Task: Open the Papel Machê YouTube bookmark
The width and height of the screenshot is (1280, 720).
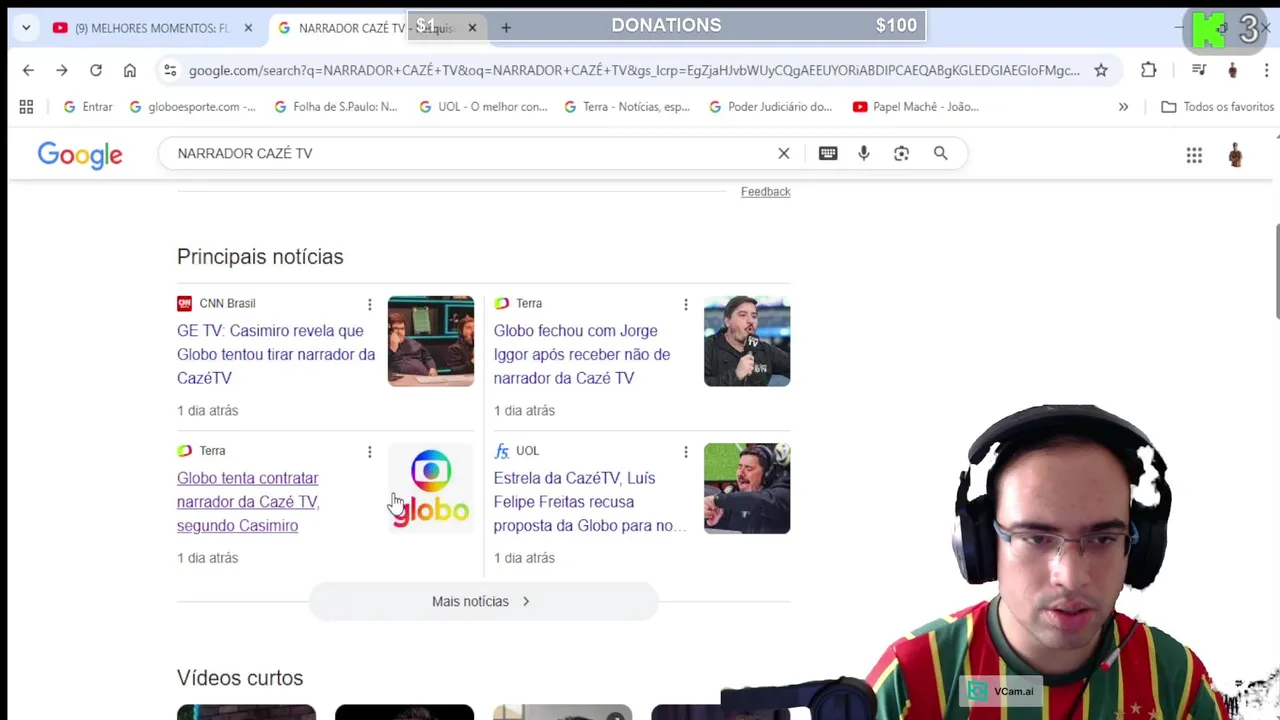Action: point(915,107)
